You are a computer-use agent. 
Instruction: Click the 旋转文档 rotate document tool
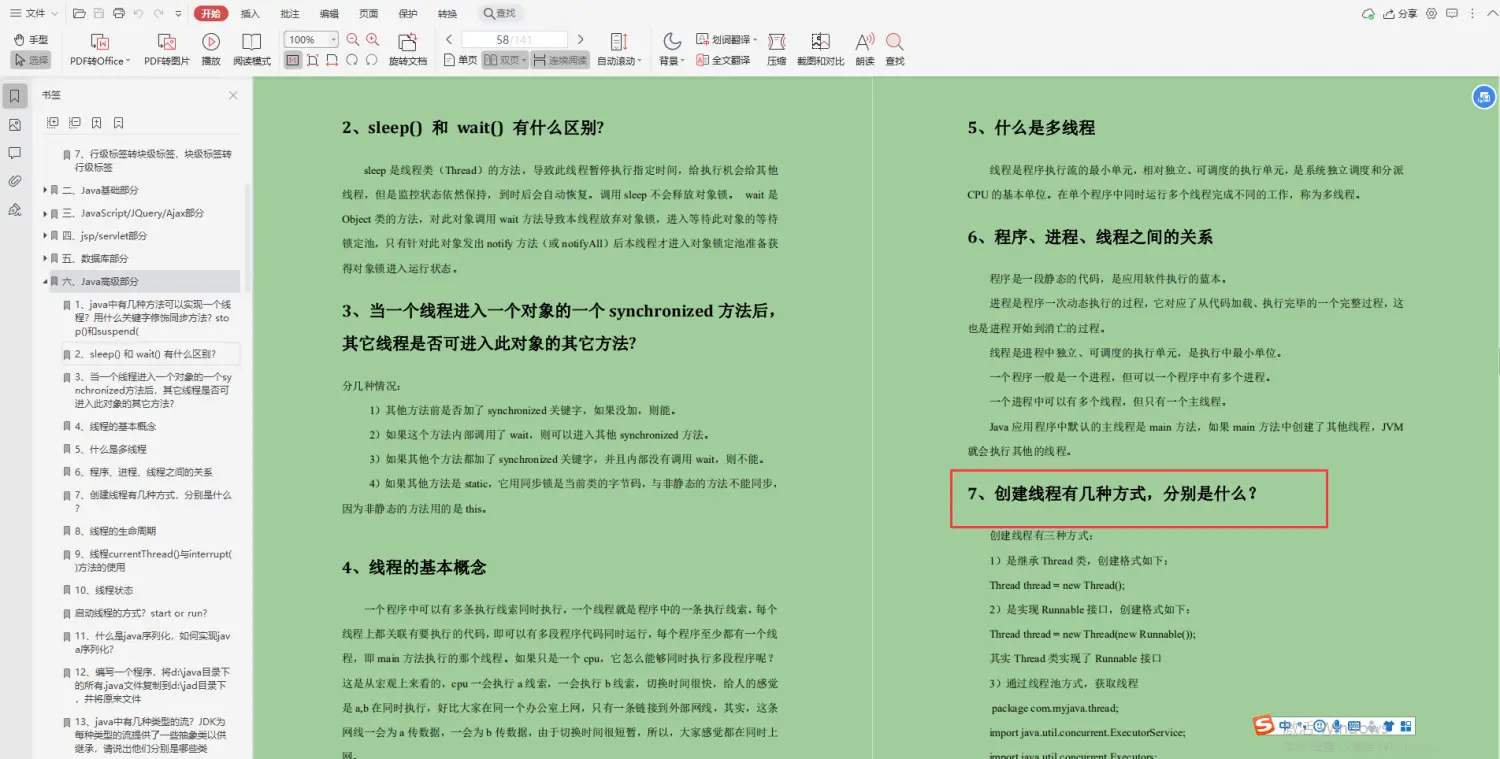click(x=407, y=49)
